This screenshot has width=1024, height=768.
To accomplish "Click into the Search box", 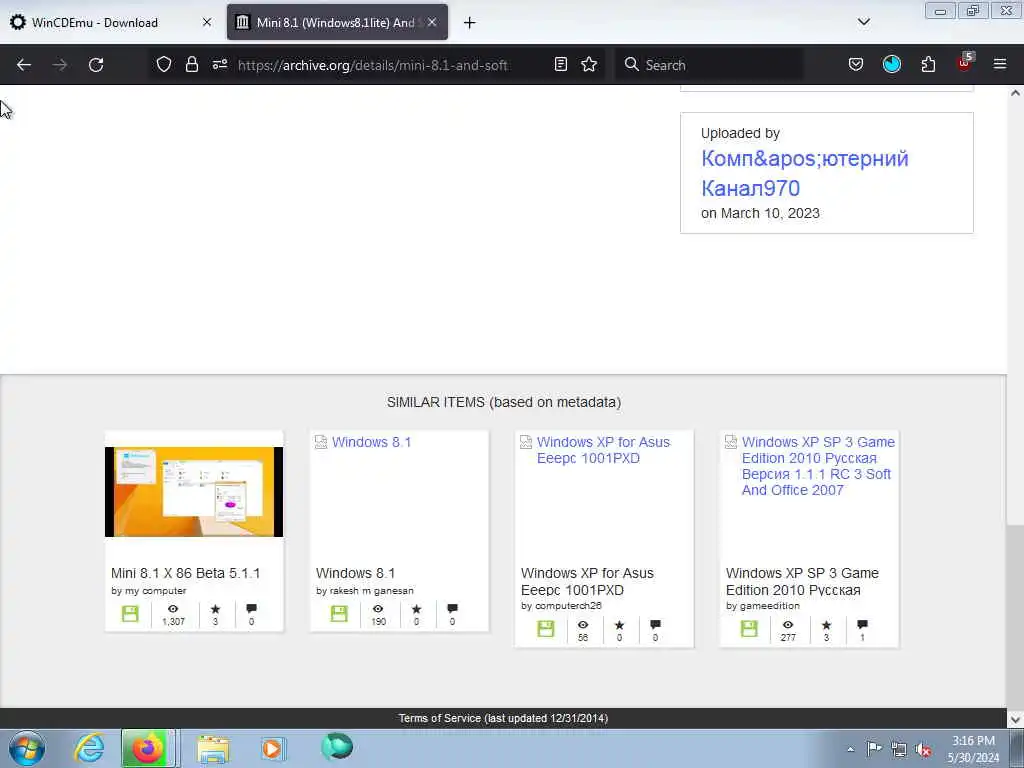I will pyautogui.click(x=709, y=65).
